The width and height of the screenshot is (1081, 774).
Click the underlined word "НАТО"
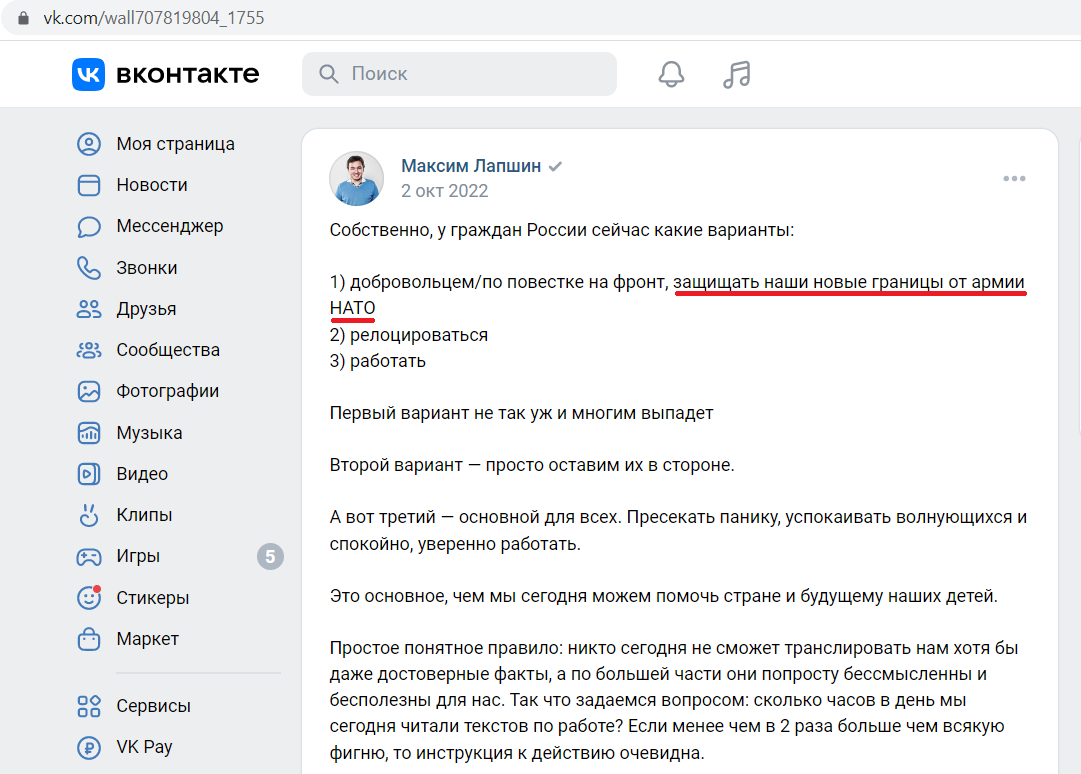[x=352, y=308]
